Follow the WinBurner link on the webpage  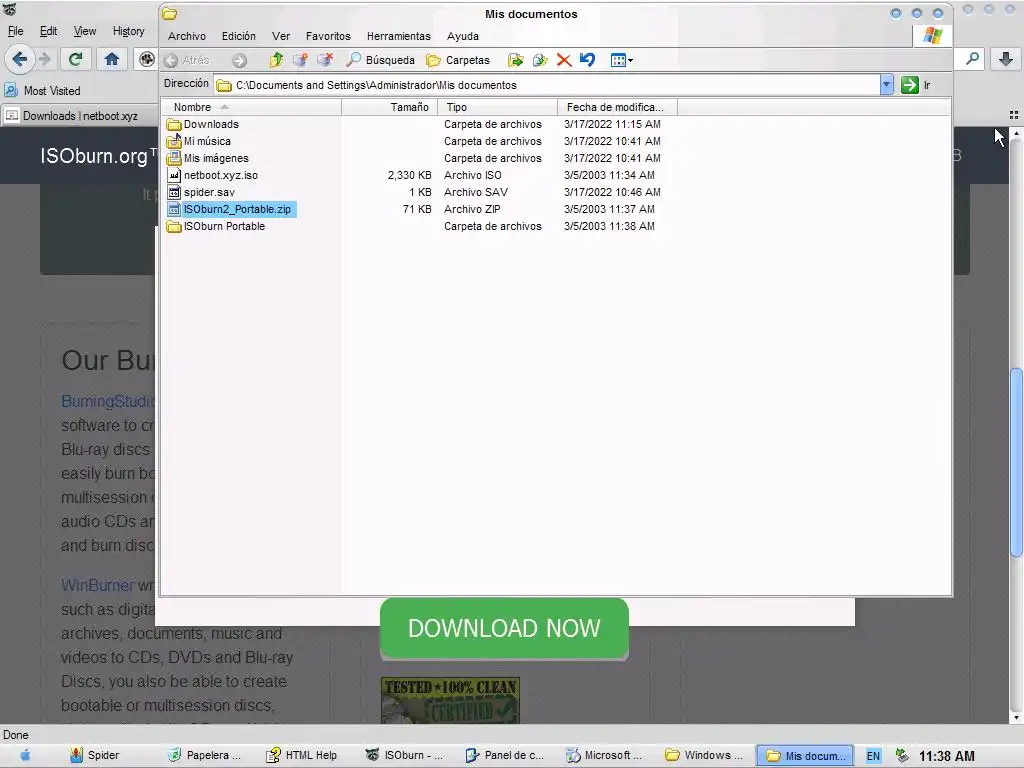click(x=97, y=585)
